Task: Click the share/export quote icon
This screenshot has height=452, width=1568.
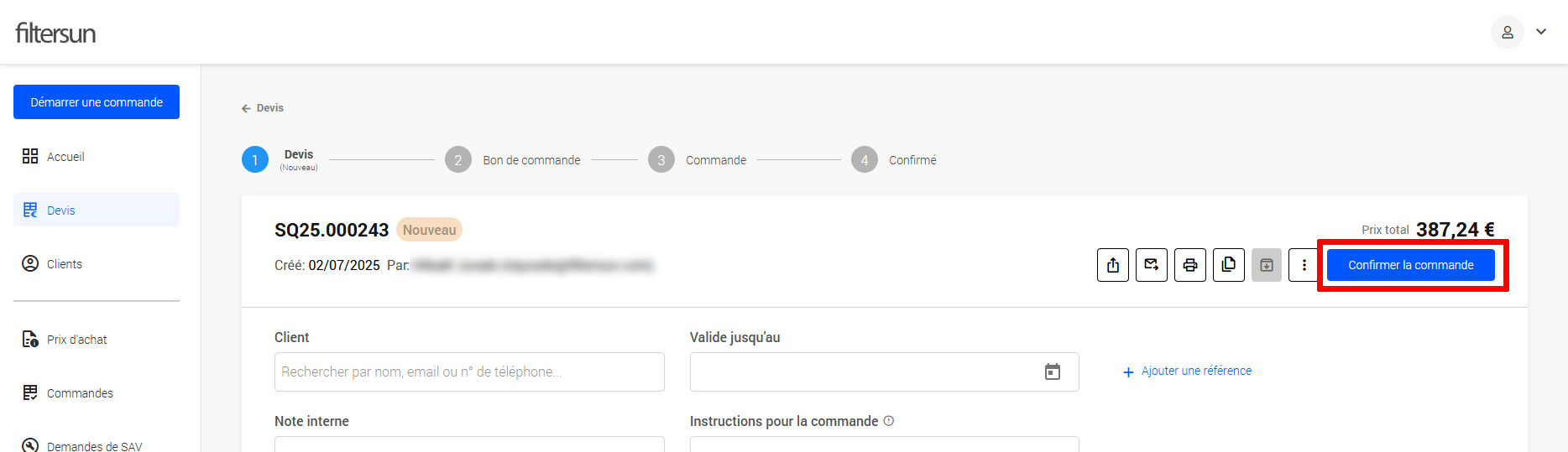Action: tap(1113, 265)
